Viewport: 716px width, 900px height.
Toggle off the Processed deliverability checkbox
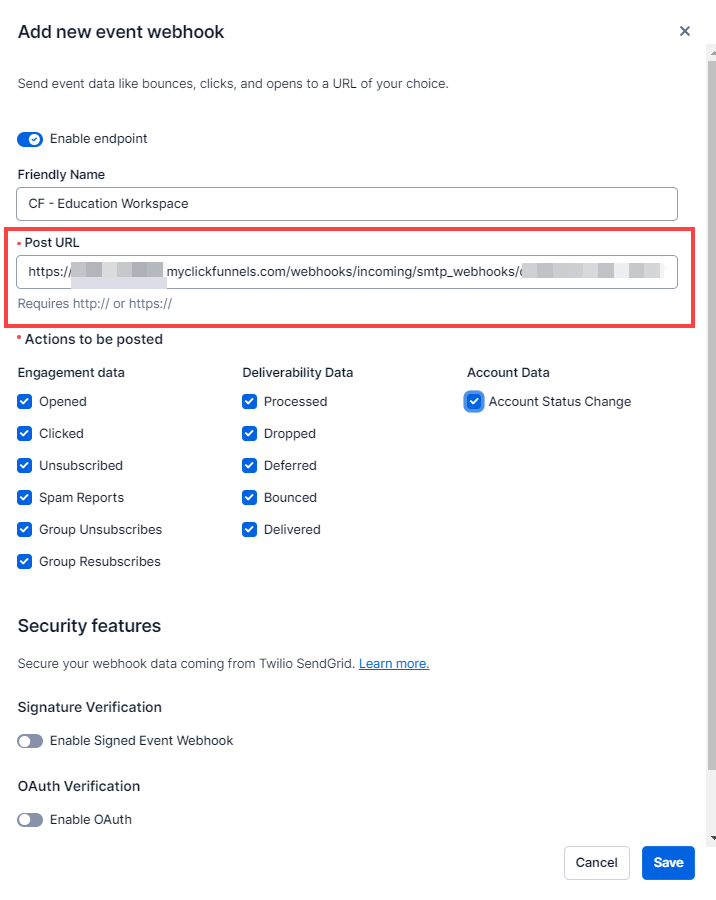(x=249, y=401)
